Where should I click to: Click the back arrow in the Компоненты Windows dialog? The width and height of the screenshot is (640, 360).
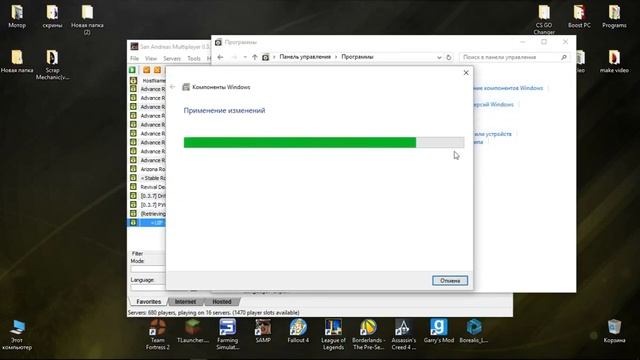tap(172, 87)
